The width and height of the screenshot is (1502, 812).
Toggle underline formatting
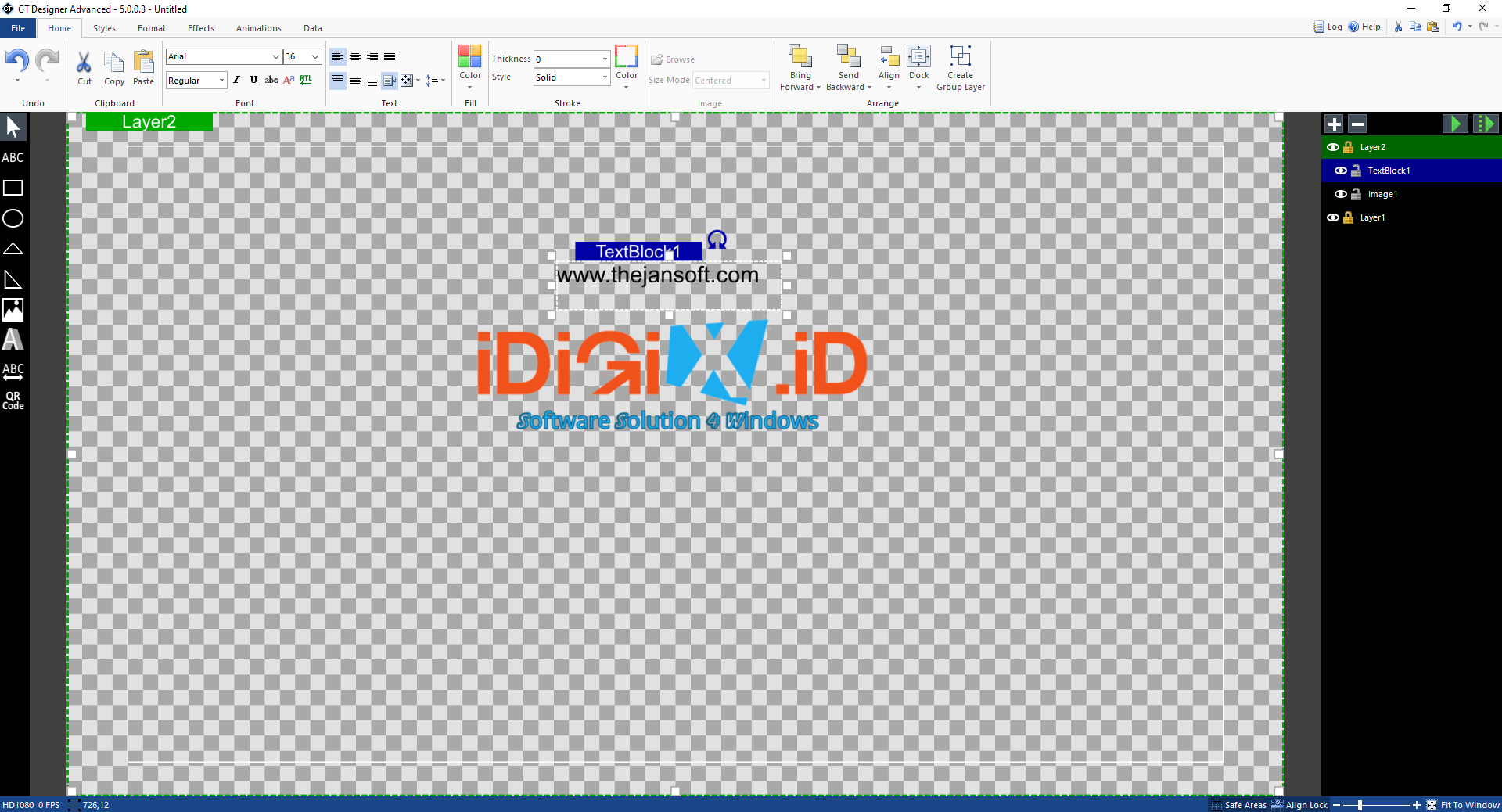tap(254, 80)
